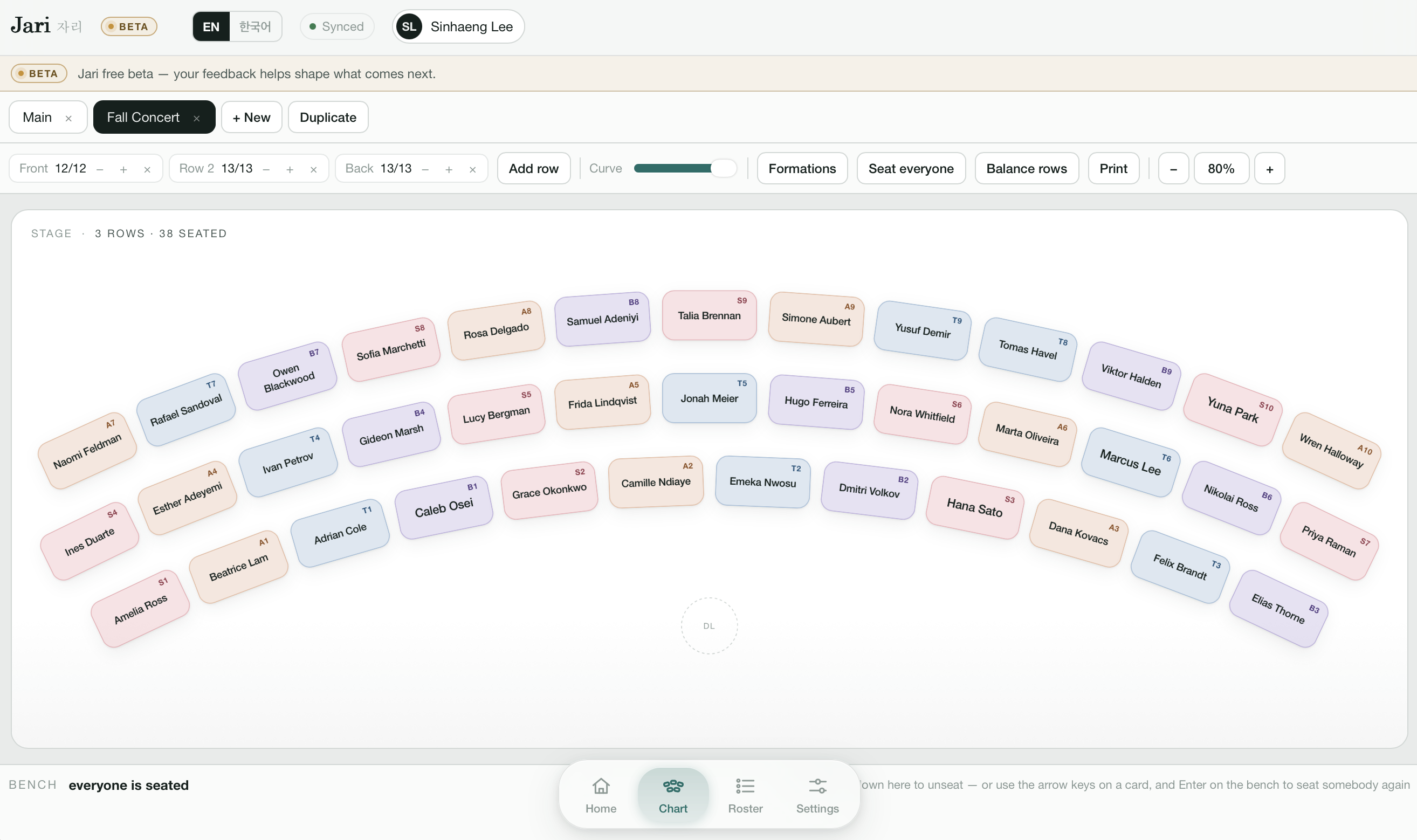This screenshot has width=1417, height=840.
Task: Select the Chart navigation icon
Action: click(673, 786)
